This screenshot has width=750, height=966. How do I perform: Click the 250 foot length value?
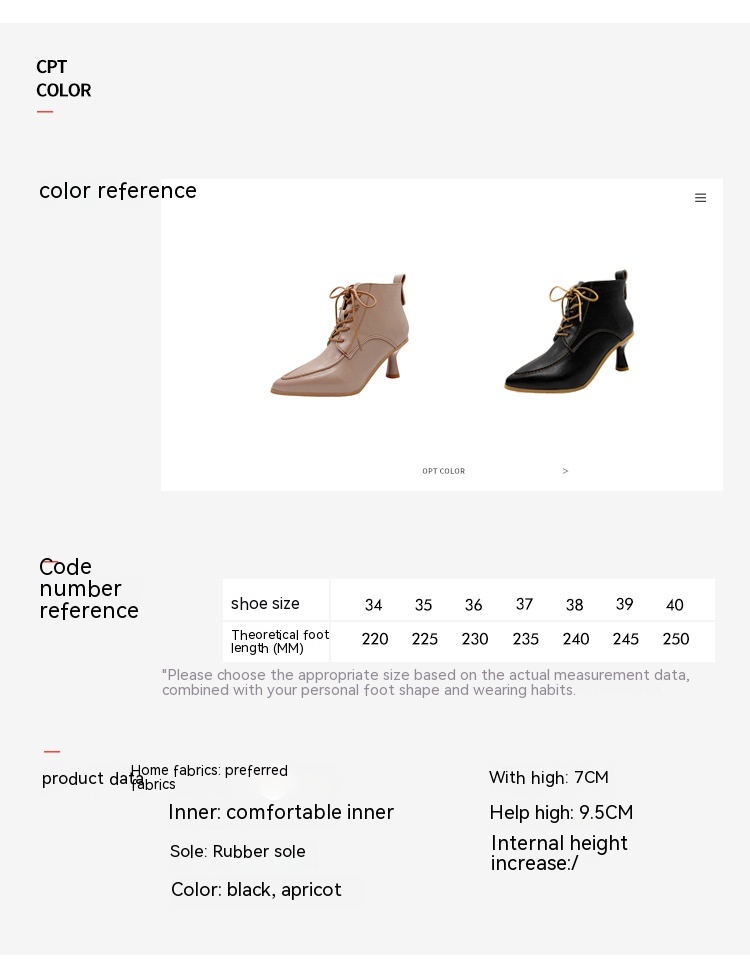pyautogui.click(x=676, y=639)
